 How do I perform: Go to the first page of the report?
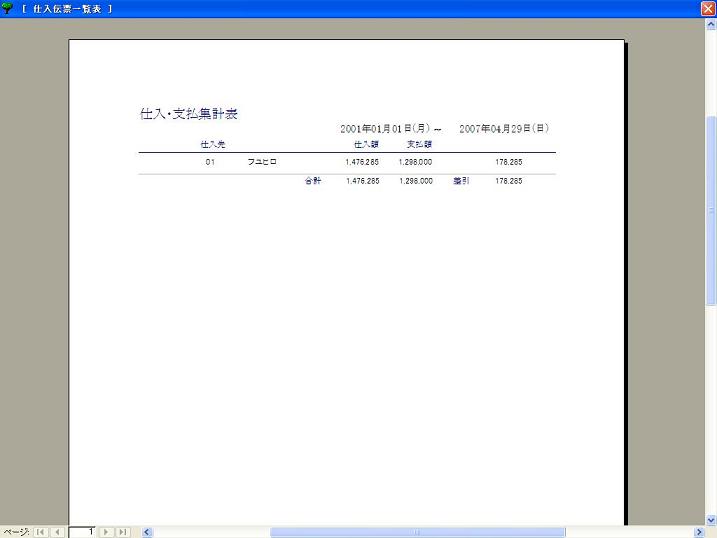pyautogui.click(x=41, y=532)
